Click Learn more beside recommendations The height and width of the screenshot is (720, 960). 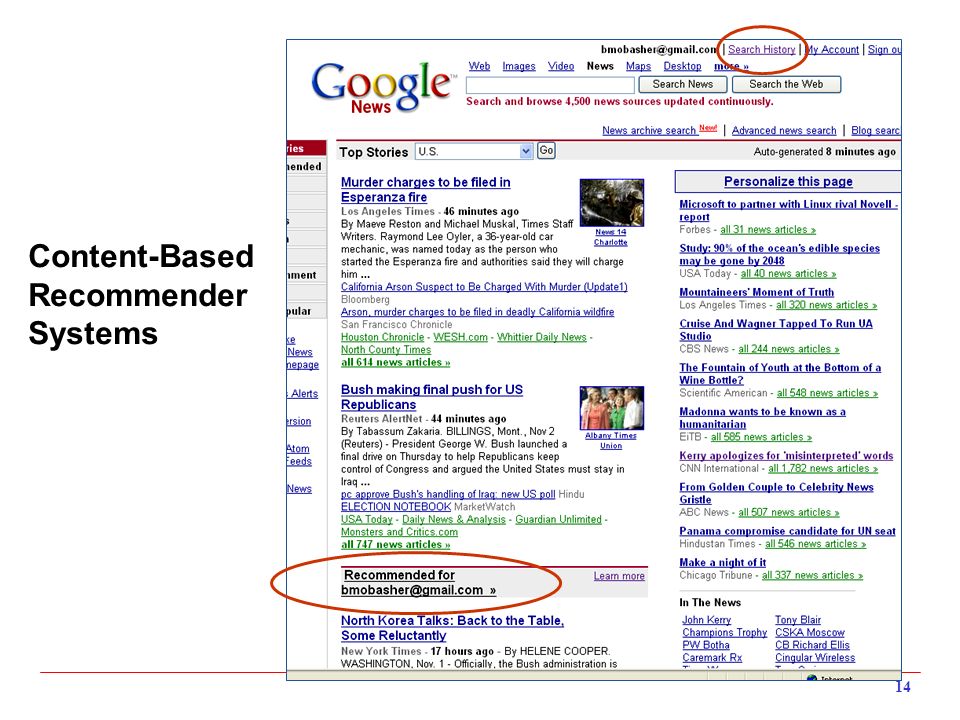pyautogui.click(x=619, y=576)
